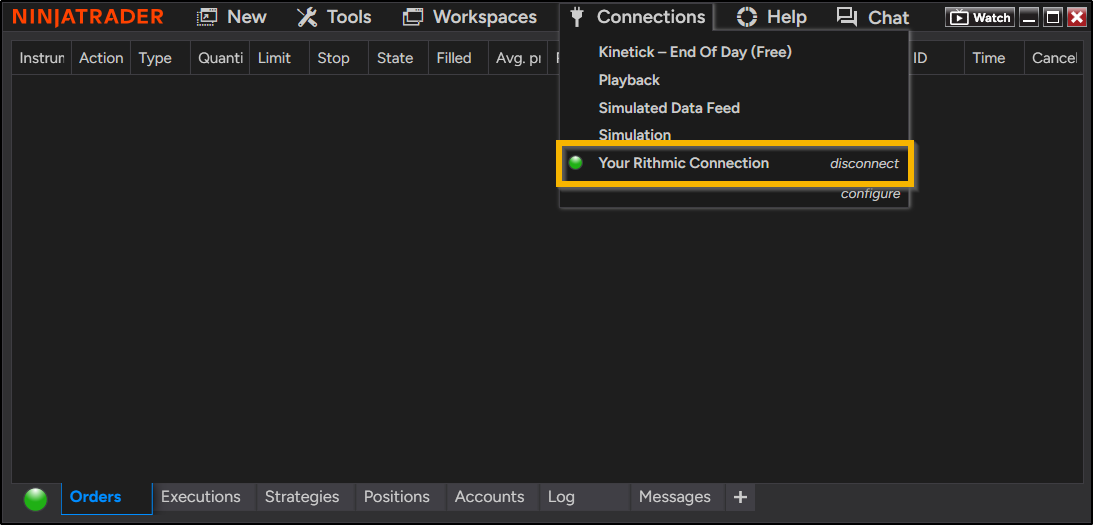
Task: Open the Chat menu
Action: (x=873, y=17)
